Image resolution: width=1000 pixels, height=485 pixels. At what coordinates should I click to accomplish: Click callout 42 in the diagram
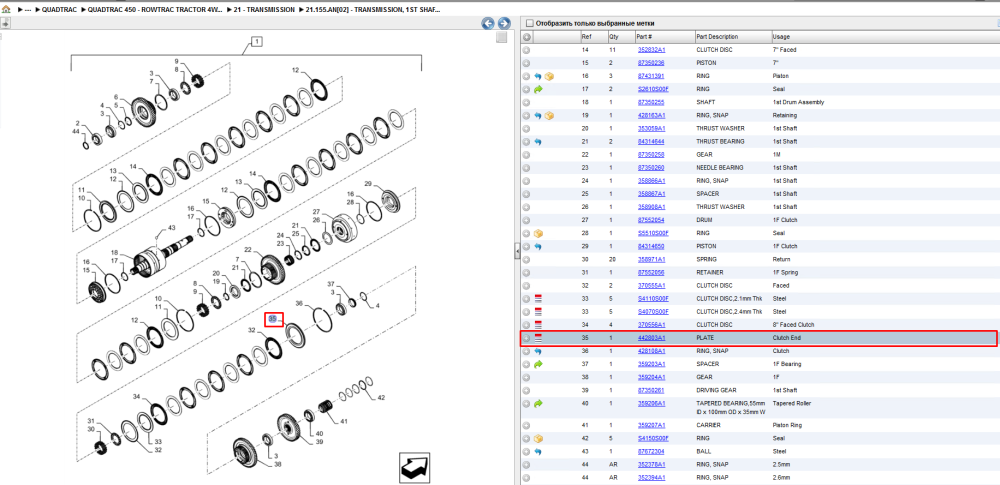381,398
